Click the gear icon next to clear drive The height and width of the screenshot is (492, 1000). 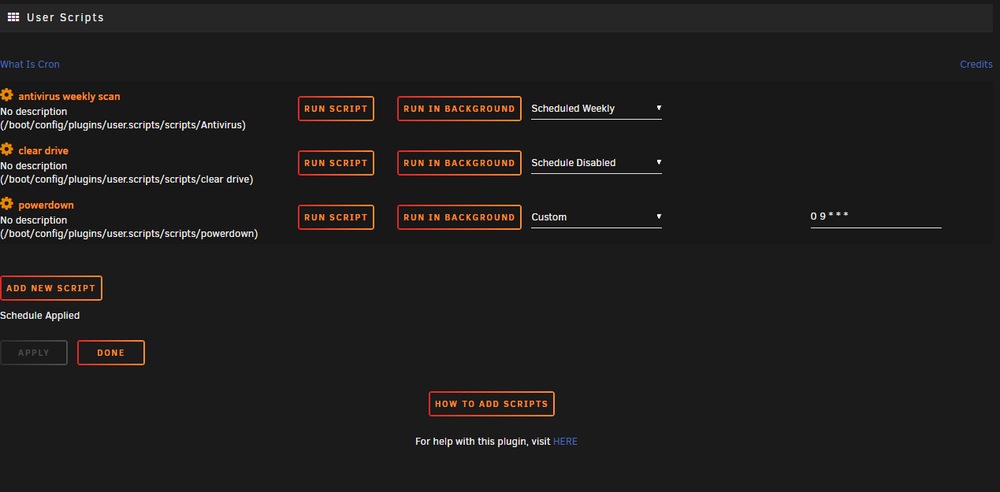(x=6, y=149)
